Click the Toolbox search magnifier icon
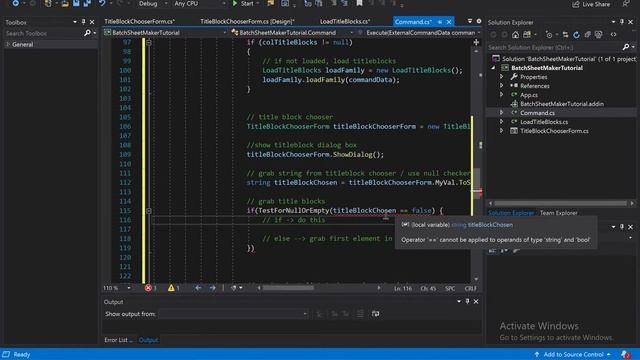Viewport: 640px width, 360px height. click(x=87, y=33)
